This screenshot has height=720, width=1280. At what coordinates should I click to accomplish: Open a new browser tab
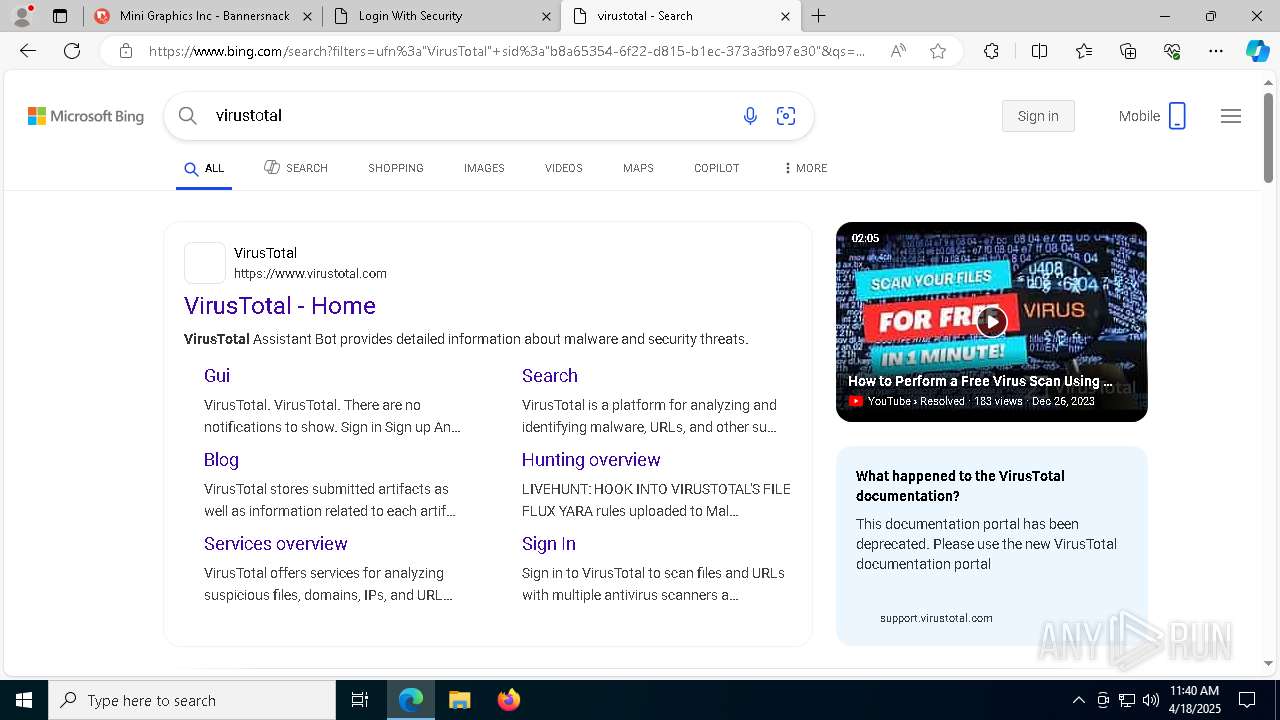click(819, 16)
